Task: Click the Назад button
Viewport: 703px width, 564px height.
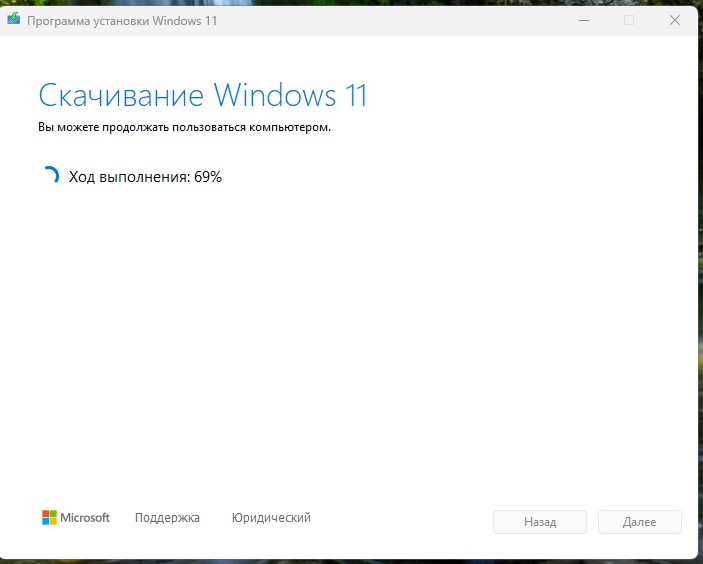Action: (540, 522)
